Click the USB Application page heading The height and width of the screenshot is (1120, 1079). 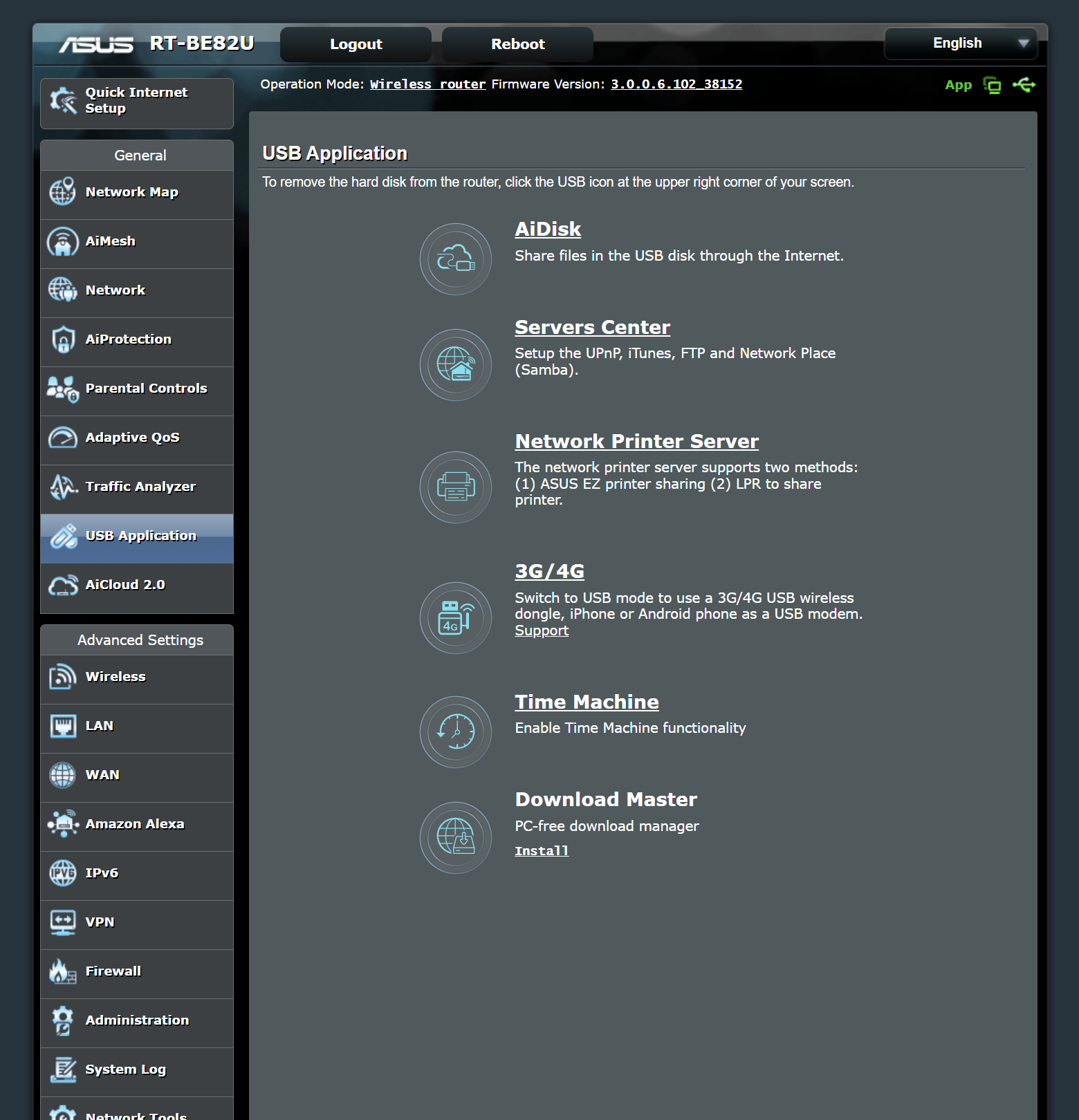coord(335,153)
